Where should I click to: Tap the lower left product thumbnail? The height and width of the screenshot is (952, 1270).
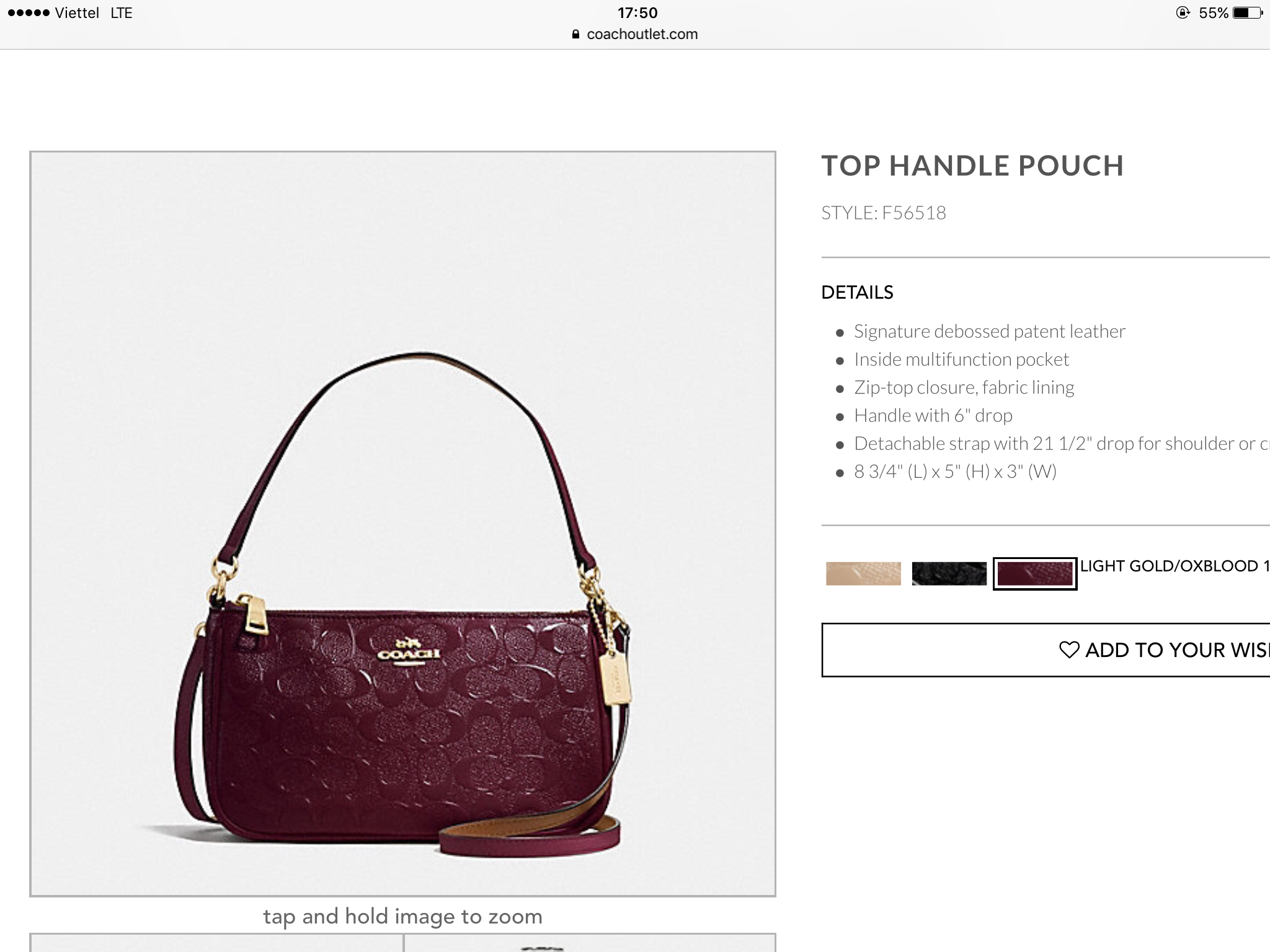point(216,942)
